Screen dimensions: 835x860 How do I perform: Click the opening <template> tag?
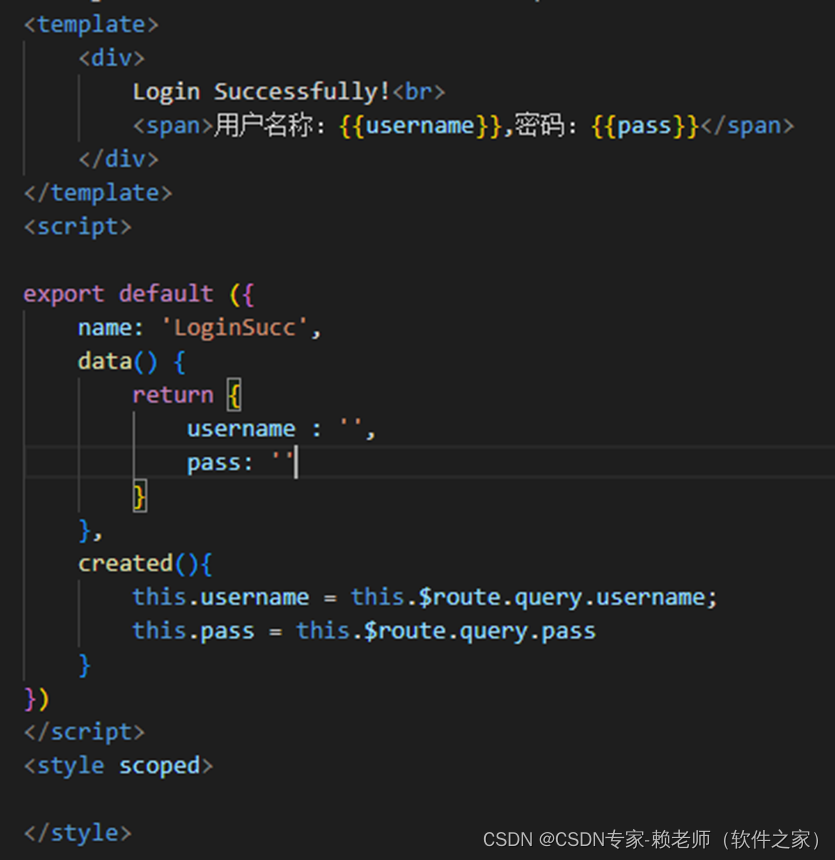[91, 25]
